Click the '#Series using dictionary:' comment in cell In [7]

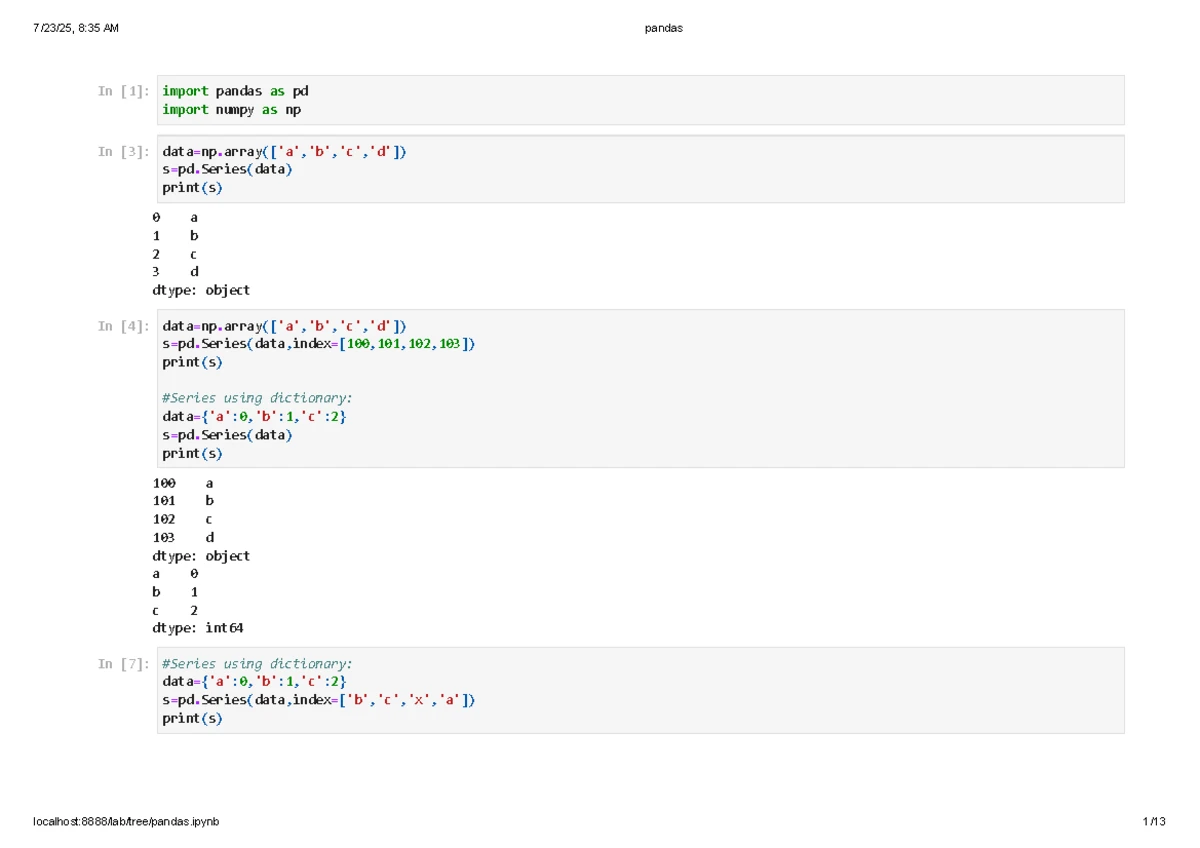(257, 664)
